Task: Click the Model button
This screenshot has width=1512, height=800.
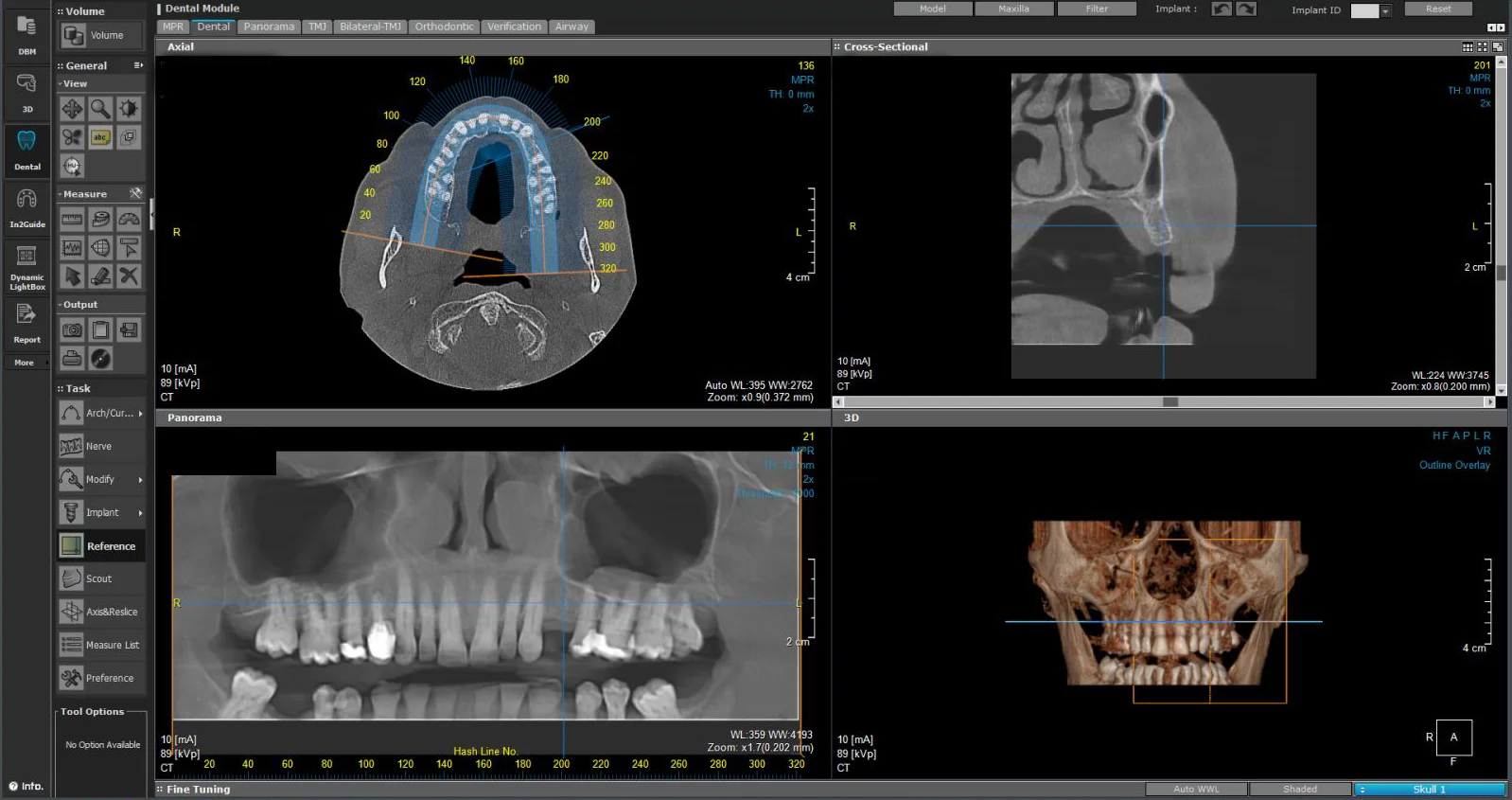Action: point(933,9)
